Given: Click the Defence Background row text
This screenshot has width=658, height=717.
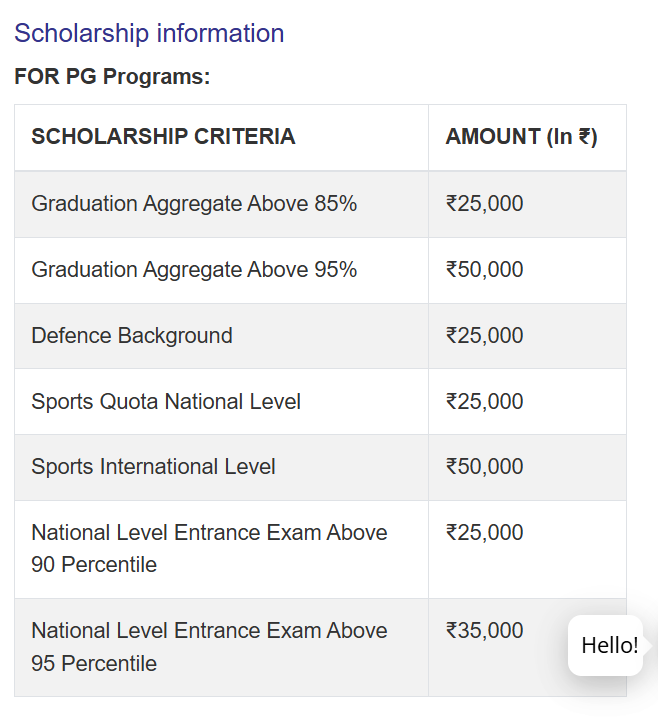Looking at the screenshot, I should coord(132,336).
